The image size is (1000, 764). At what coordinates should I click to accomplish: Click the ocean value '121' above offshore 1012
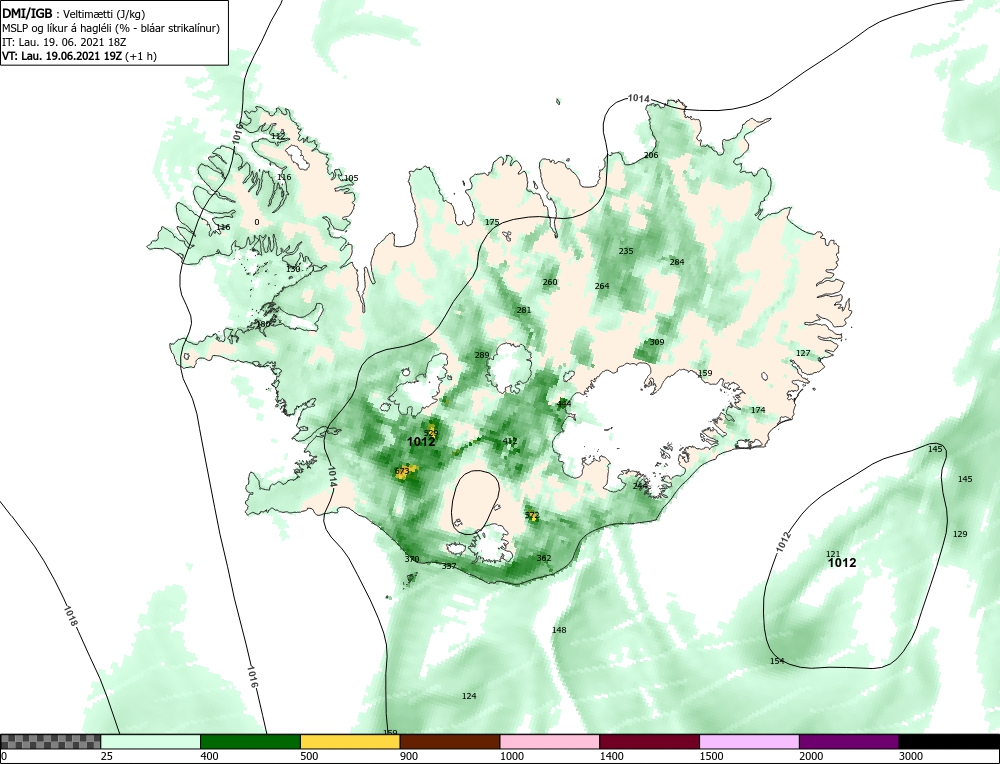[x=834, y=554]
